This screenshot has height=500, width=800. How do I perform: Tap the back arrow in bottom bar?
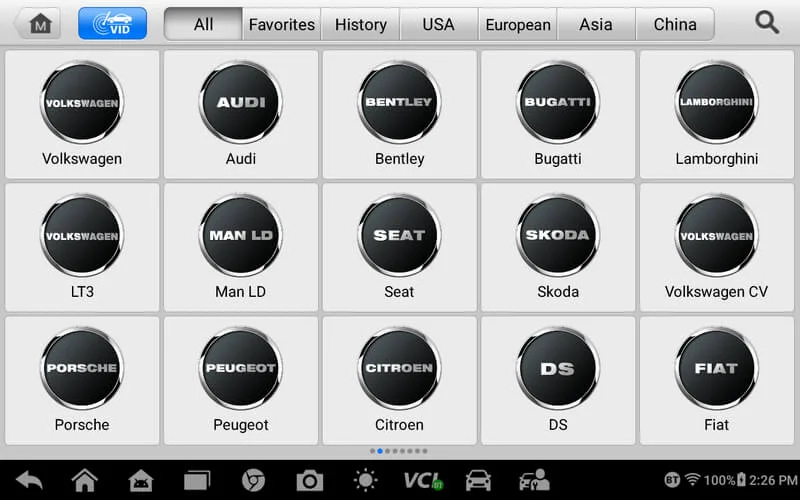coord(30,480)
